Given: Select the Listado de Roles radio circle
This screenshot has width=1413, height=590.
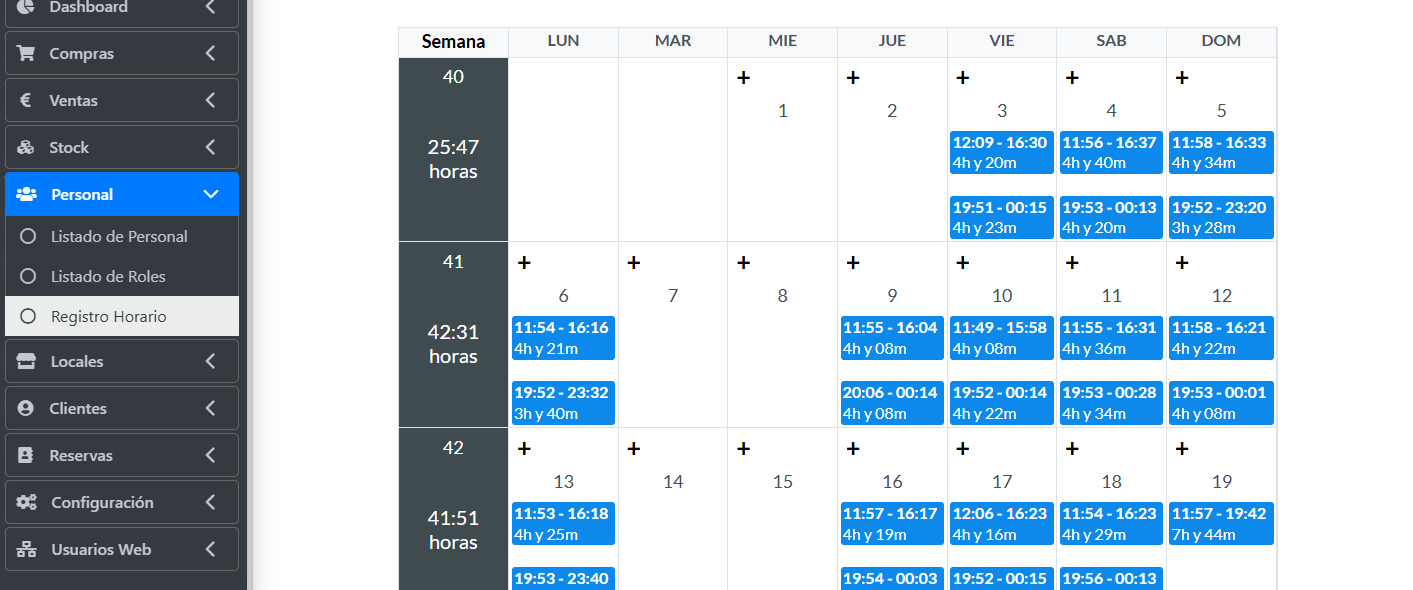Looking at the screenshot, I should click(x=29, y=277).
